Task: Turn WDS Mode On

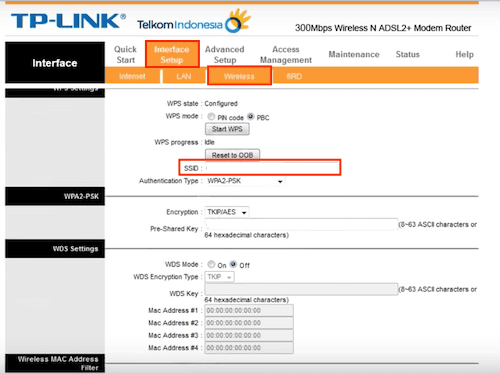Action: click(x=211, y=264)
